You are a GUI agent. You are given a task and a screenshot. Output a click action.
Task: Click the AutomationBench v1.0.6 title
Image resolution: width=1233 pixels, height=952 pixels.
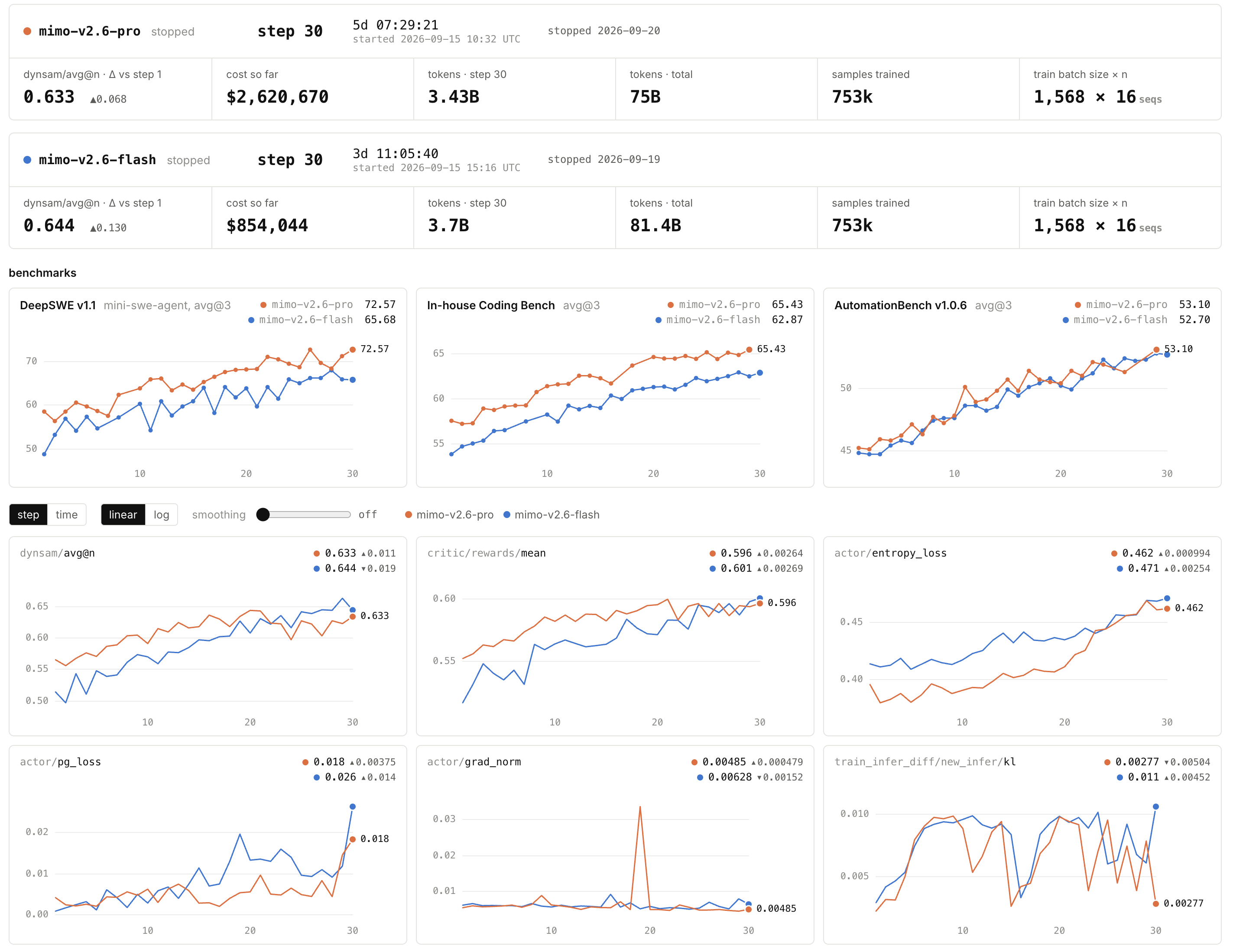pos(900,305)
